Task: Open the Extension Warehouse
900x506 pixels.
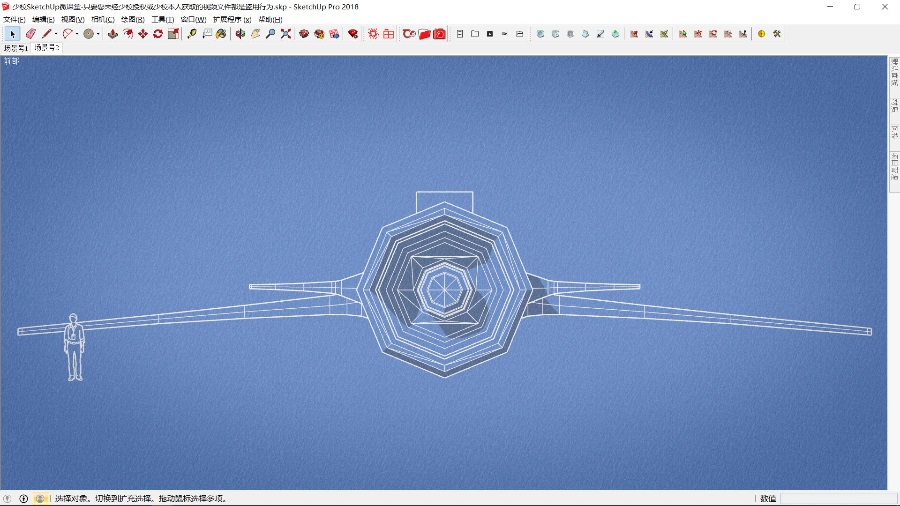Action: pos(319,34)
